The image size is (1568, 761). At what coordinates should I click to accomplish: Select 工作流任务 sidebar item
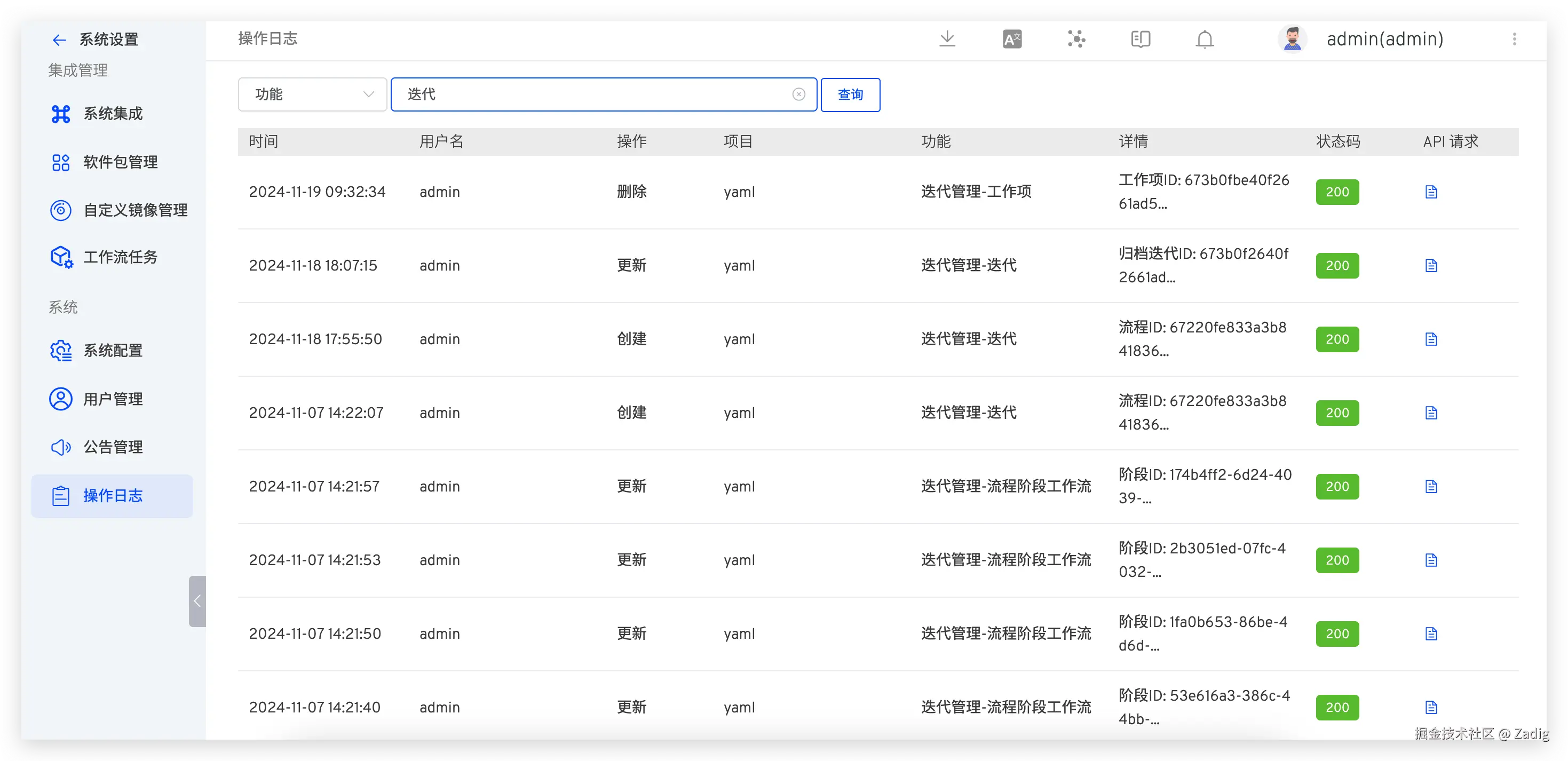click(x=120, y=257)
